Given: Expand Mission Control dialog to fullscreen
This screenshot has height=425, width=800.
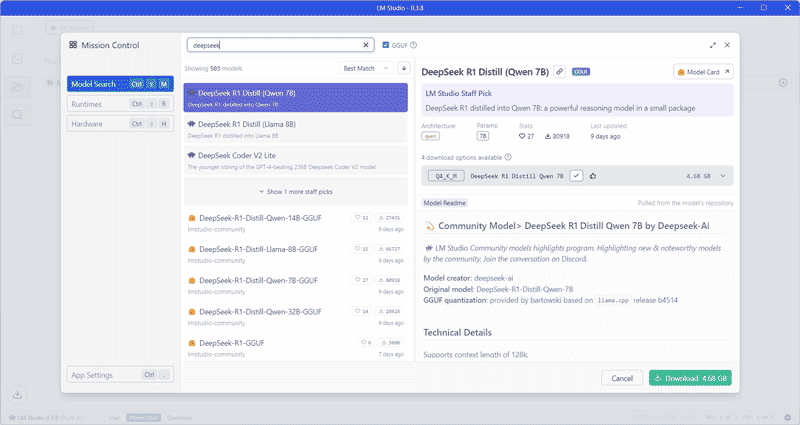Looking at the screenshot, I should click(713, 45).
